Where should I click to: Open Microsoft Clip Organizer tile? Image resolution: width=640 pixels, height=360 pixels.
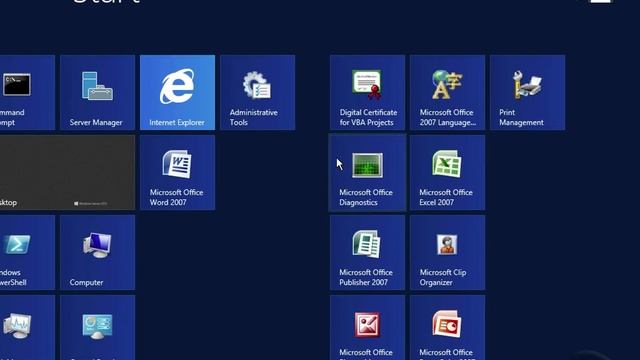pos(447,253)
